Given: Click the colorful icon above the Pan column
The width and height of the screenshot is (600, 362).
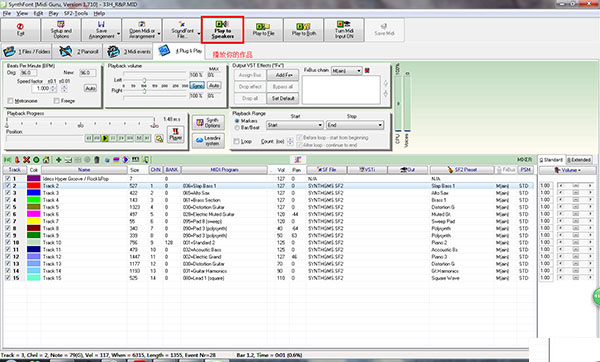Looking at the screenshot, I should [x=298, y=160].
